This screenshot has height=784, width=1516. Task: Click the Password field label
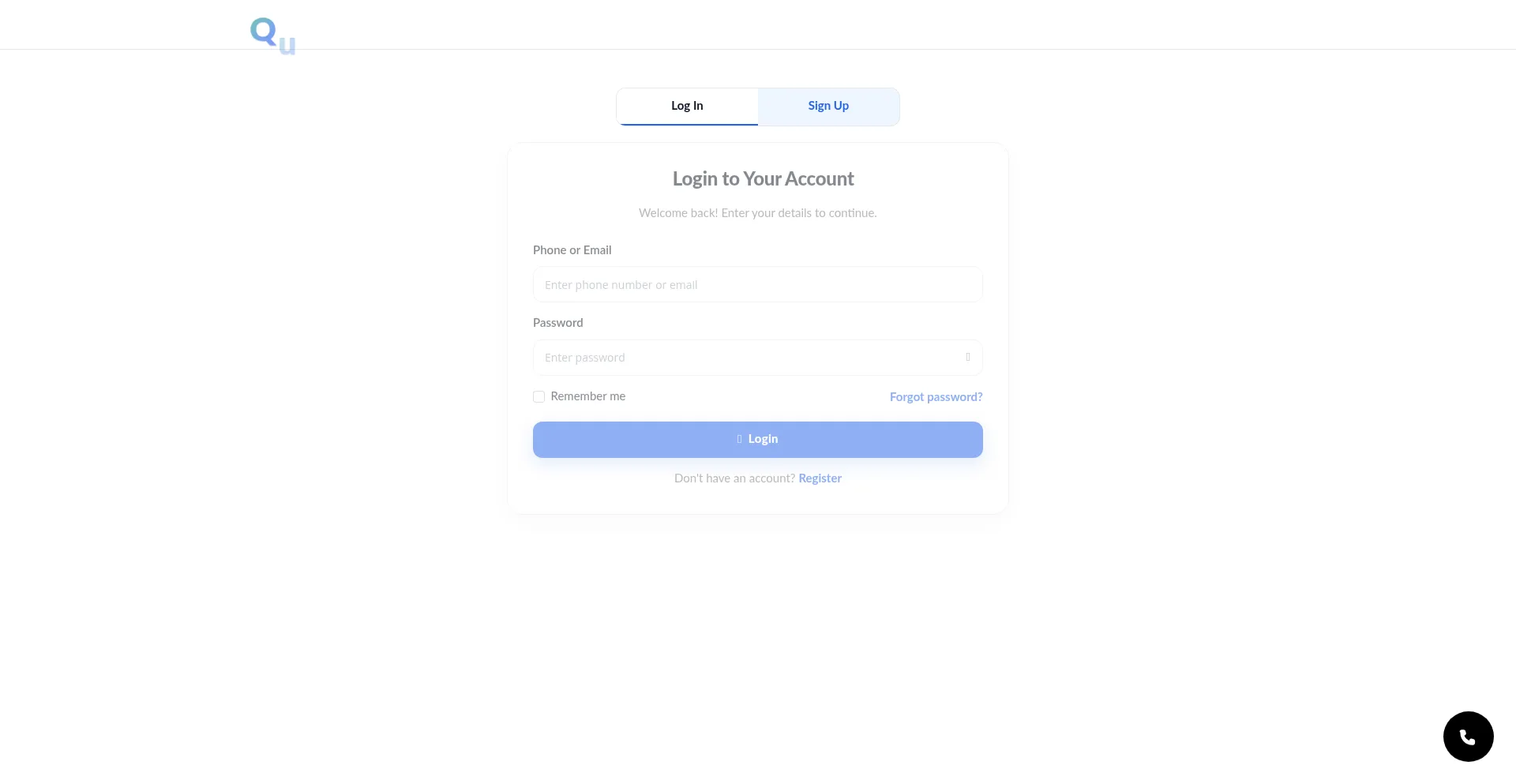click(558, 323)
